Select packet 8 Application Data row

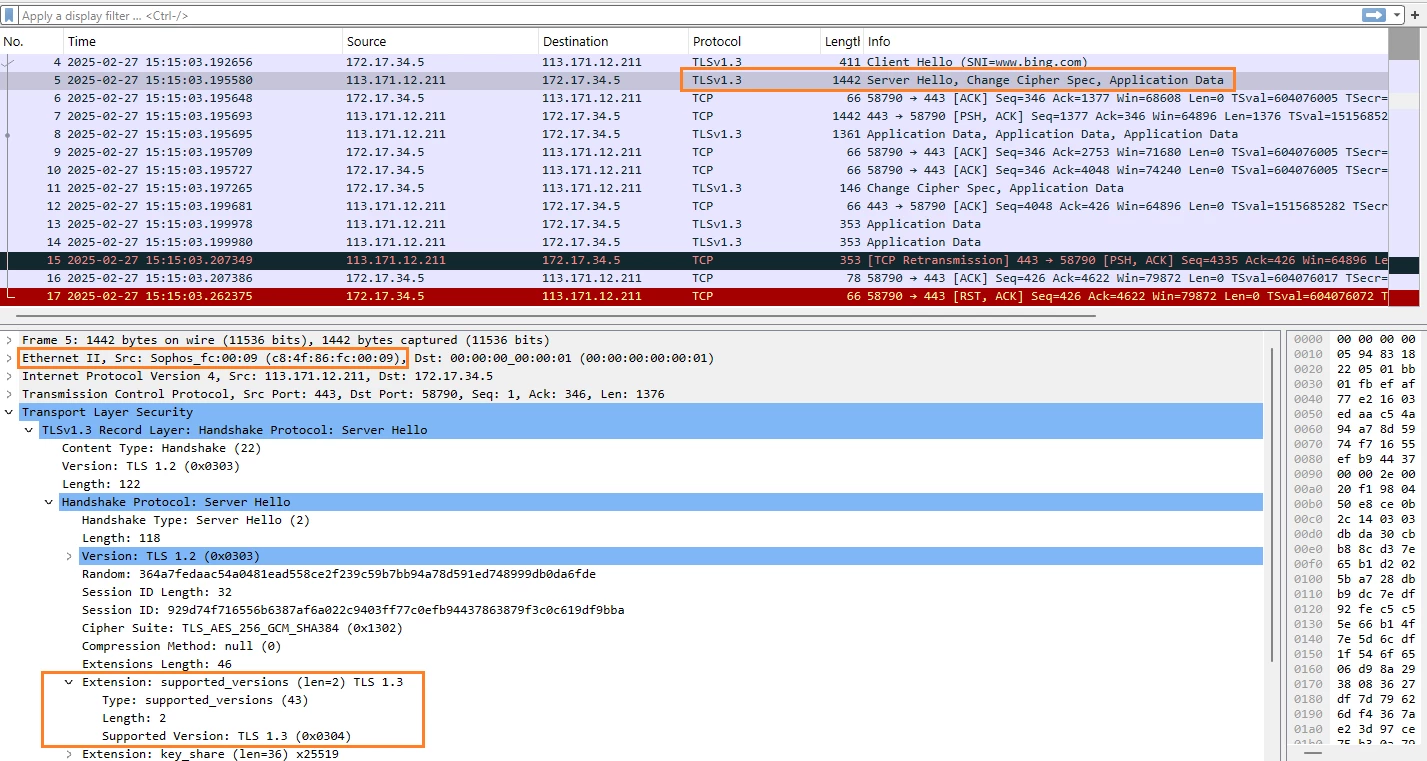tap(694, 134)
